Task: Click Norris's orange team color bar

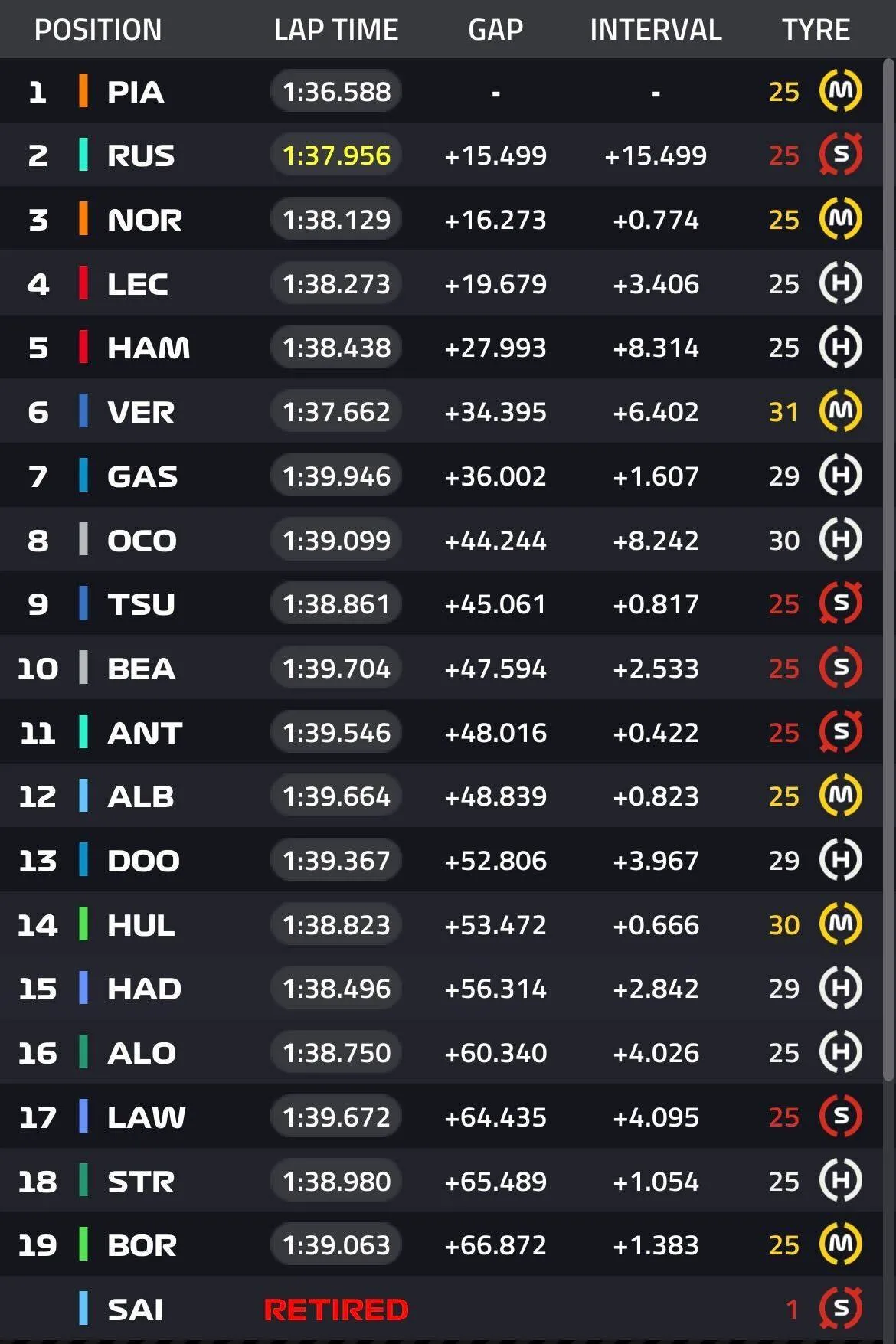Action: [83, 219]
